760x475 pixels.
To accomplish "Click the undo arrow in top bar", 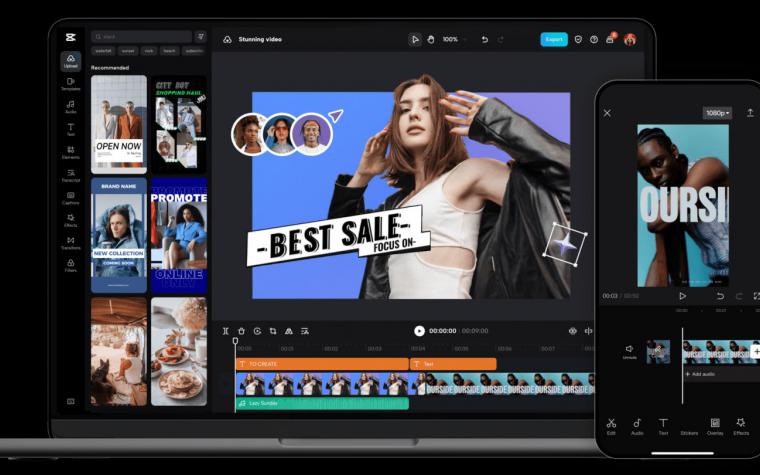I will (485, 40).
